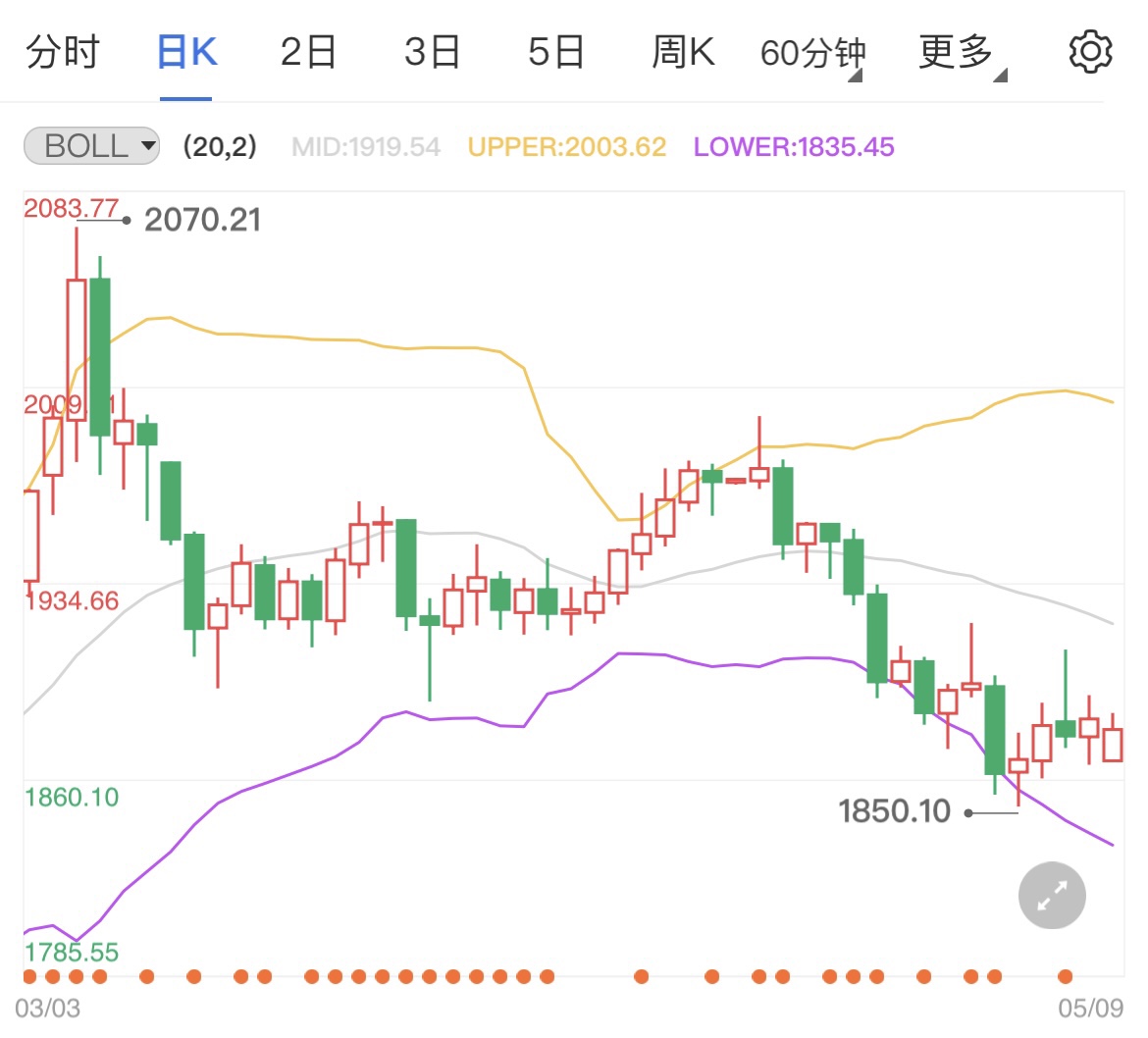Switch to the 3日 tab
Image resolution: width=1148 pixels, height=1038 pixels.
pyautogui.click(x=432, y=53)
